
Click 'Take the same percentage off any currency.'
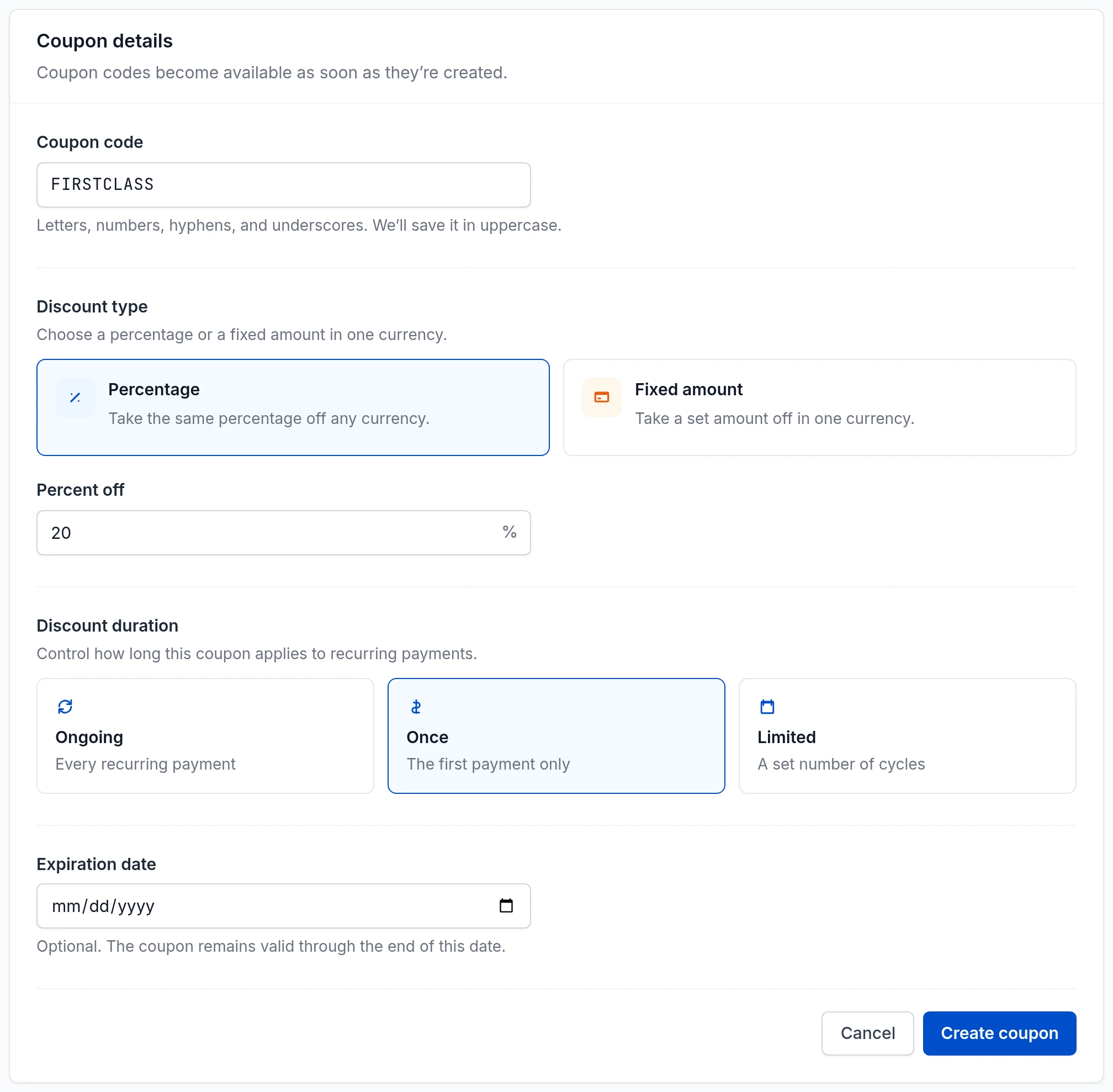(269, 418)
